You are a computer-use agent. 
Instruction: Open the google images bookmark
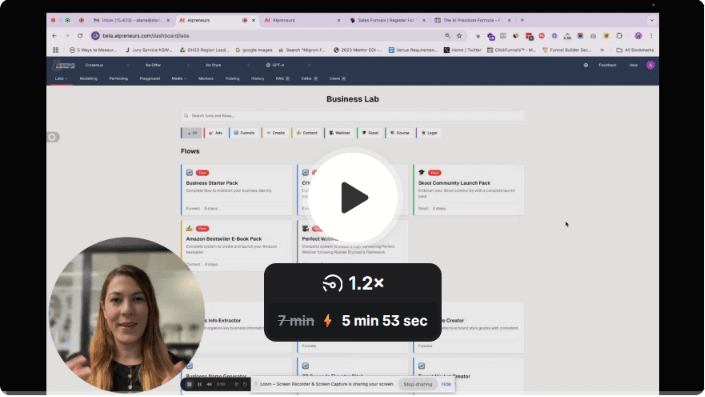pyautogui.click(x=254, y=50)
